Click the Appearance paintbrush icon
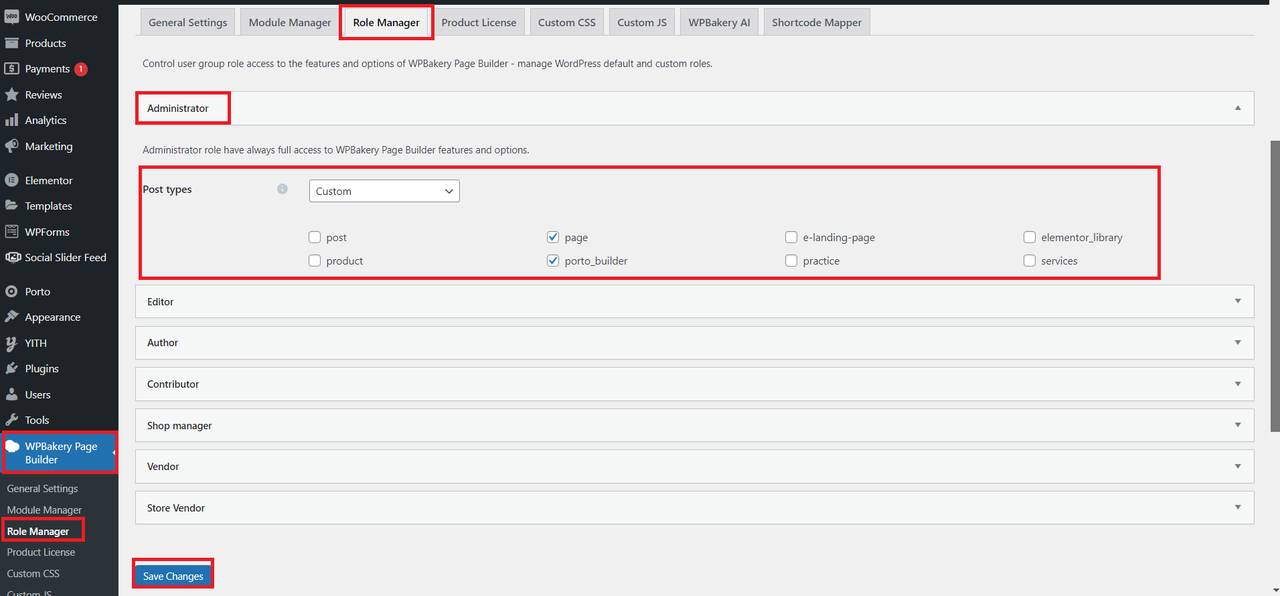This screenshot has height=596, width=1280. [x=12, y=317]
